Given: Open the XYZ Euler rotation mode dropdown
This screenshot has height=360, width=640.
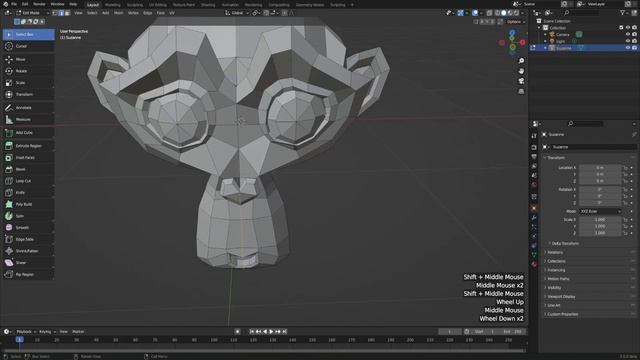Looking at the screenshot, I should 600,211.
